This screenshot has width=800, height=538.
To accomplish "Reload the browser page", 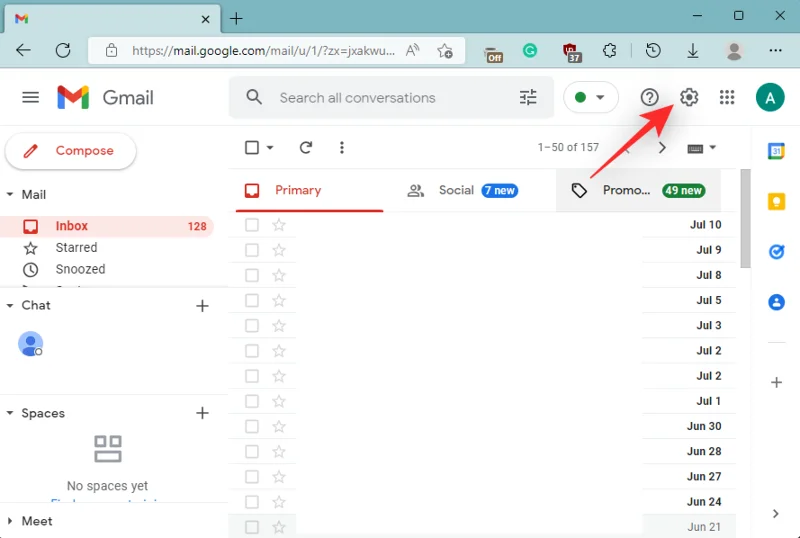I will click(x=63, y=50).
